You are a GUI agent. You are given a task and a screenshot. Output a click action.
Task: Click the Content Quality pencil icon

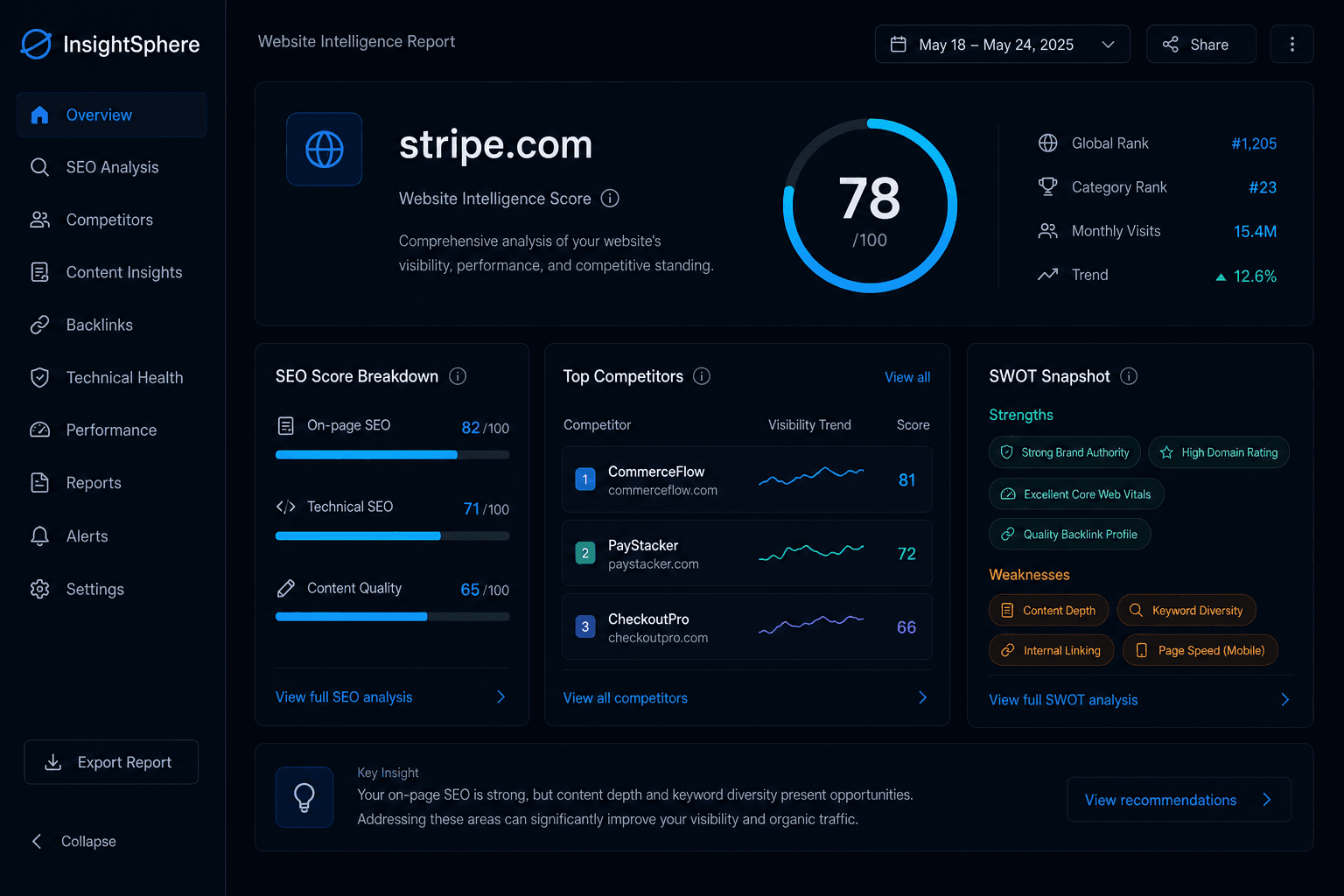[x=285, y=588]
